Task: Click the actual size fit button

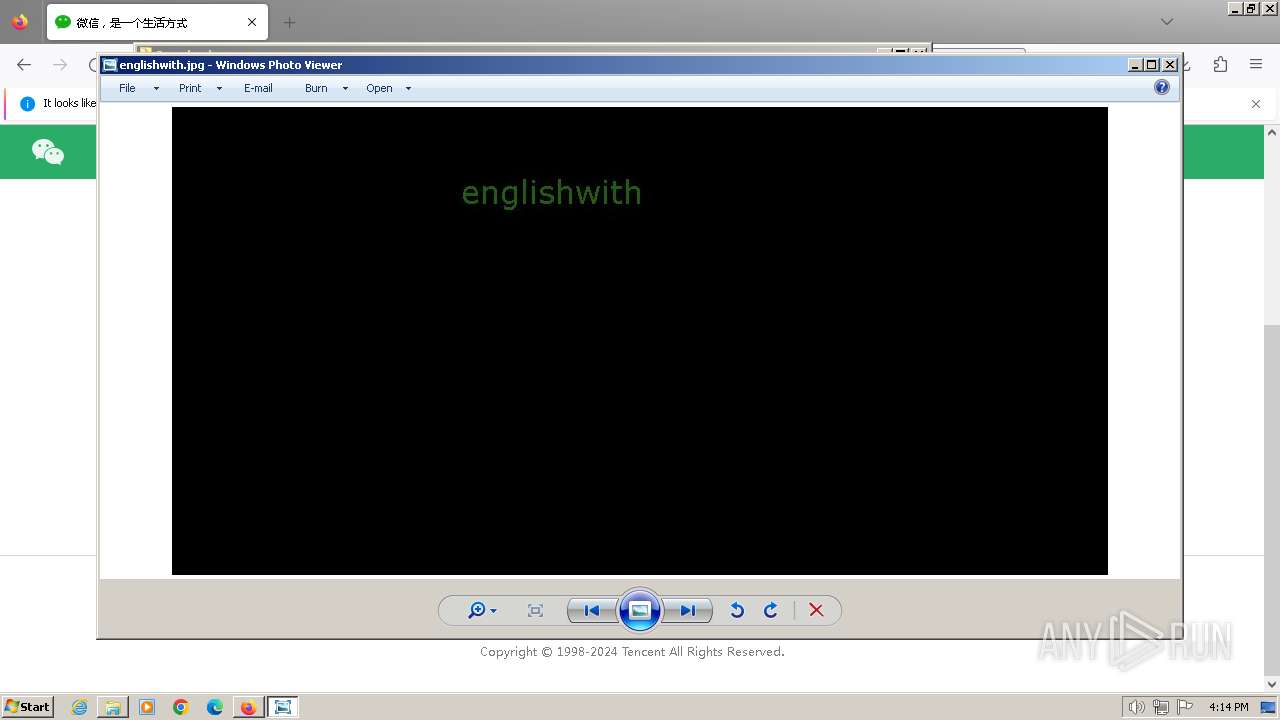Action: click(x=535, y=610)
